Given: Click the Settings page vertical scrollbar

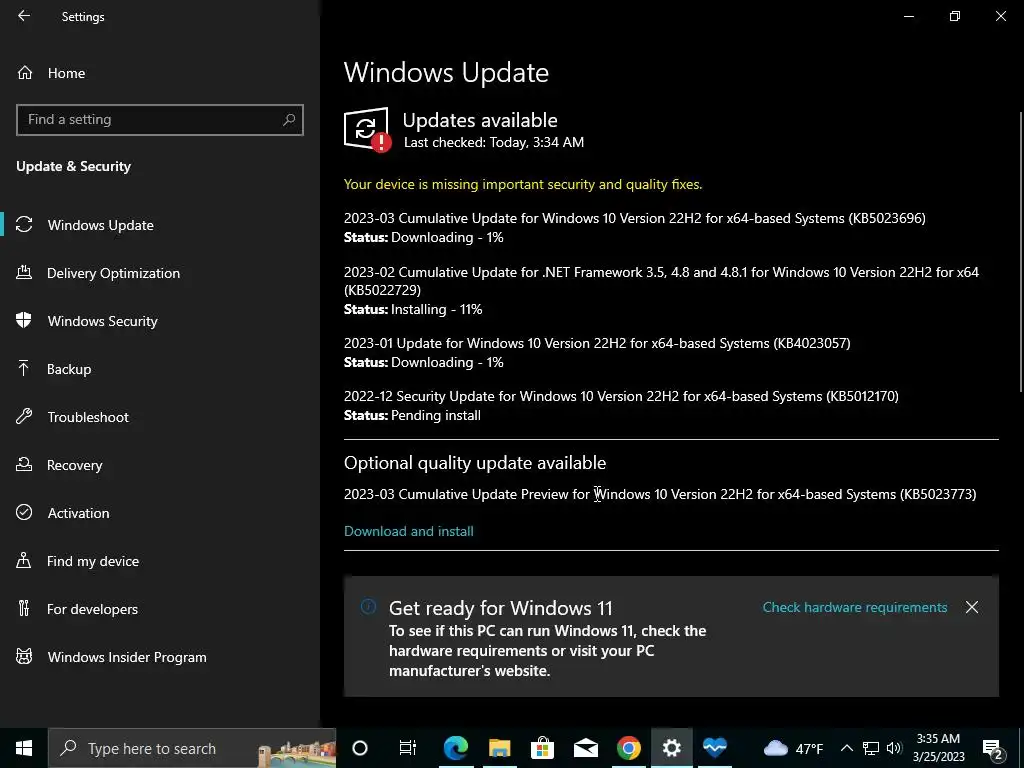Looking at the screenshot, I should pos(1020,251).
